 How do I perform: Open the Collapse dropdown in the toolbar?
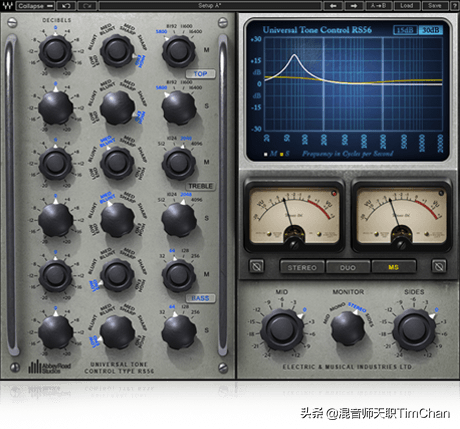point(36,6)
